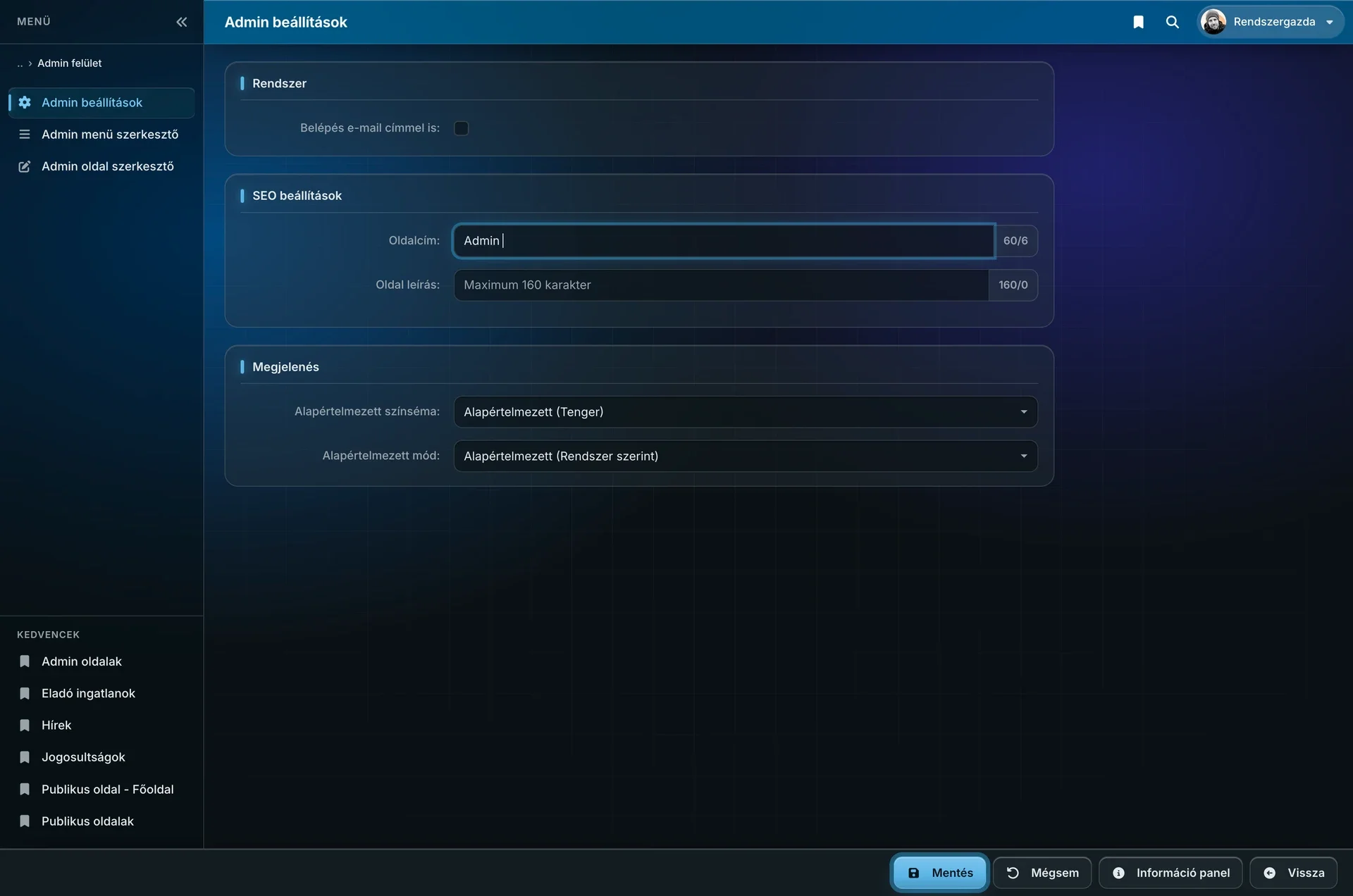Click bookmark icon next to Publikus oldalak

pyautogui.click(x=25, y=821)
